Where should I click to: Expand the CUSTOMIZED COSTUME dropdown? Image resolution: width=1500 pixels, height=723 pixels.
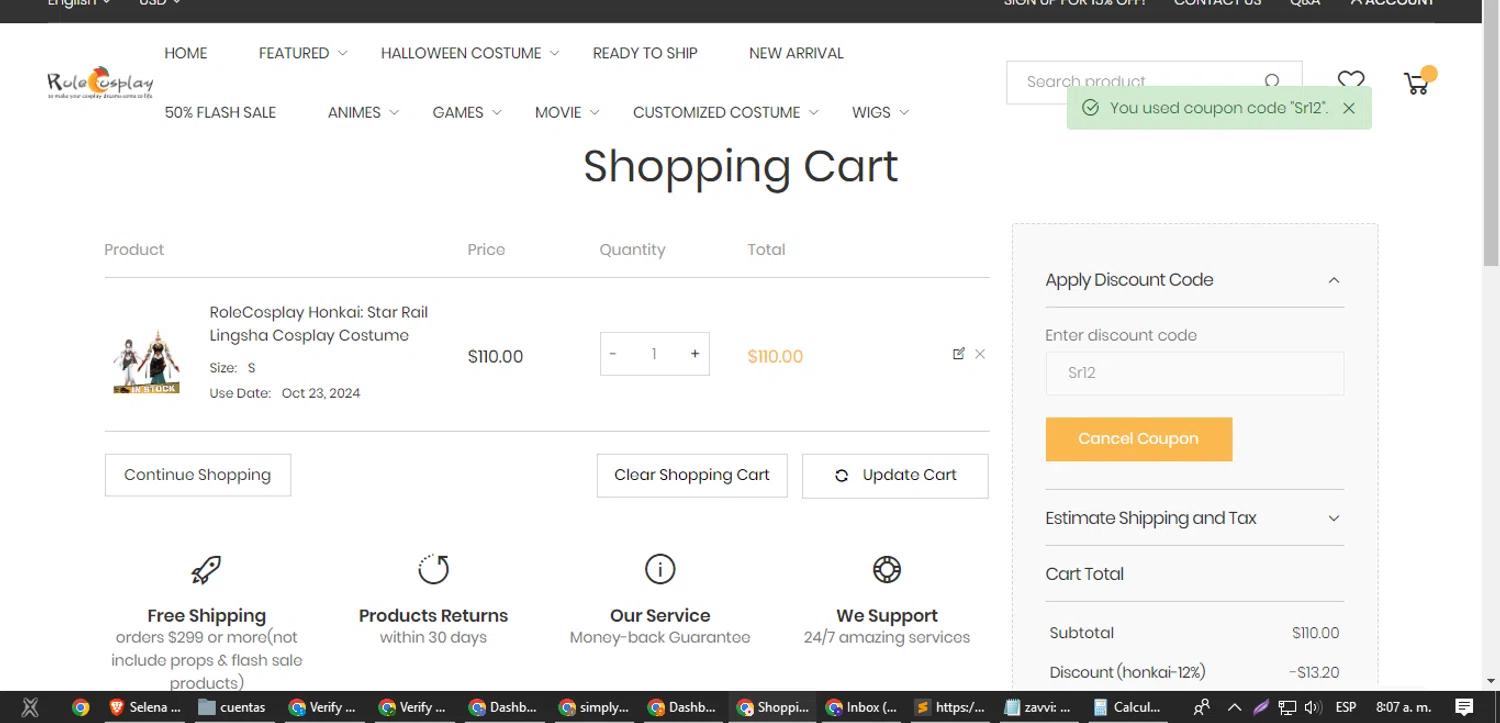coord(814,112)
